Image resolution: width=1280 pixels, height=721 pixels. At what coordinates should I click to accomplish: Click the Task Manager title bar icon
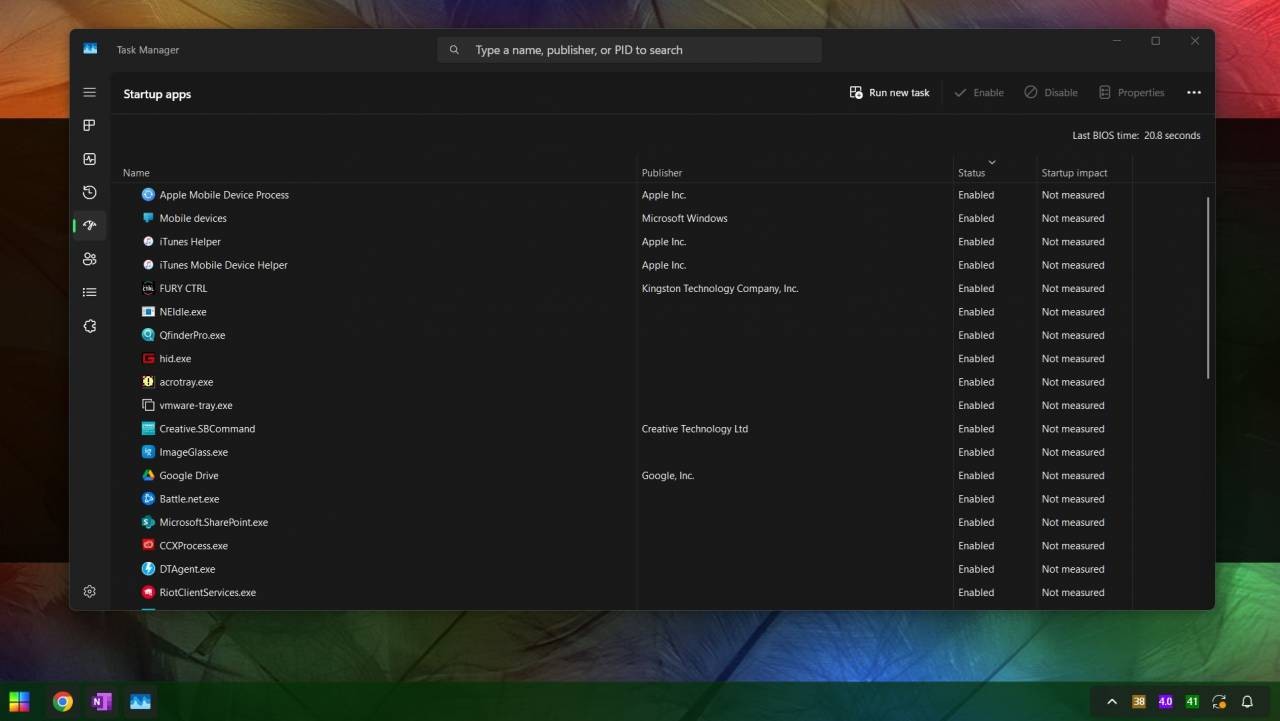(x=90, y=49)
